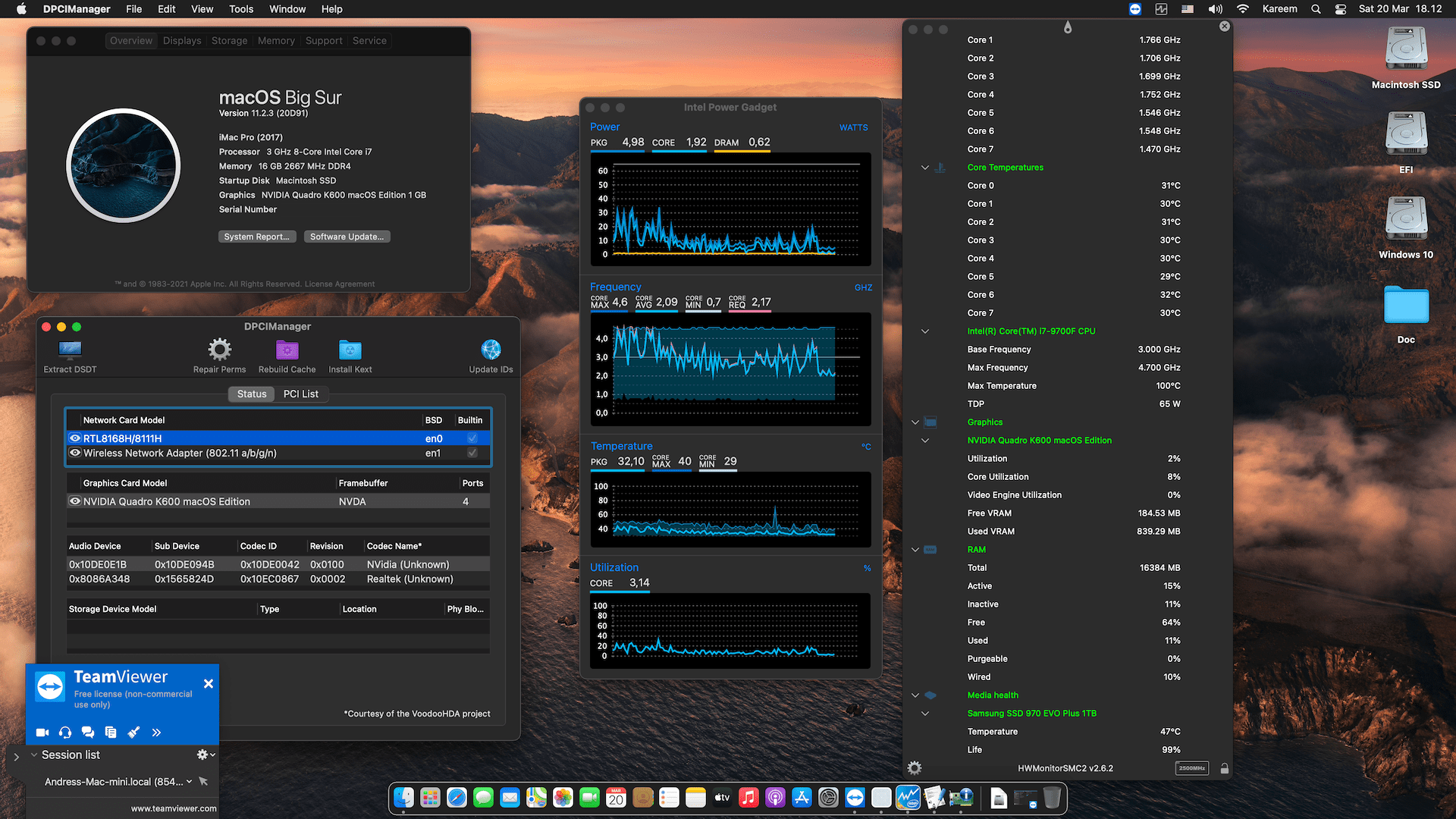The image size is (1456, 819).
Task: Switch to Storage tab in About This Mac
Action: 229,41
